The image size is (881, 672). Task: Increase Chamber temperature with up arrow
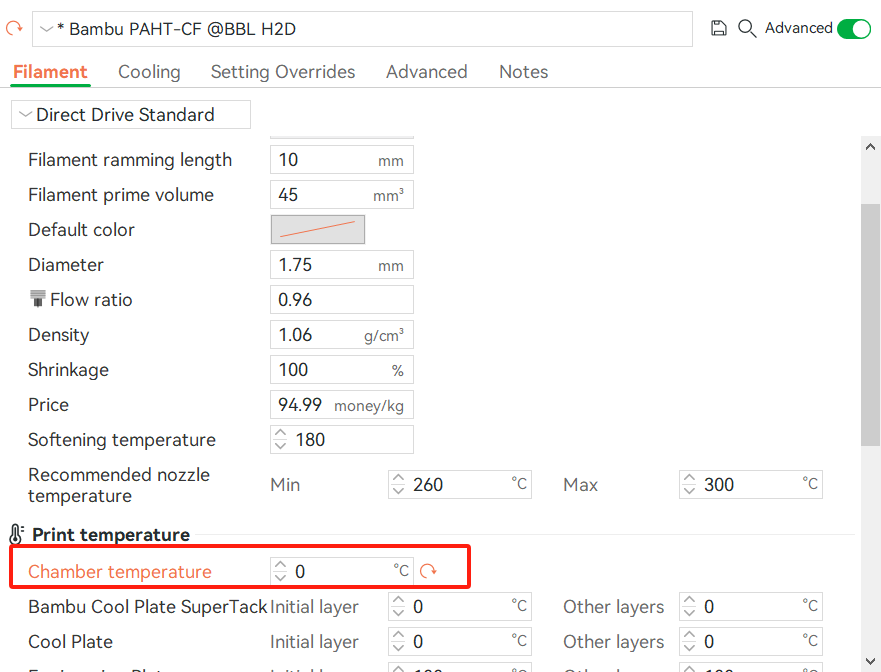[x=280, y=565]
